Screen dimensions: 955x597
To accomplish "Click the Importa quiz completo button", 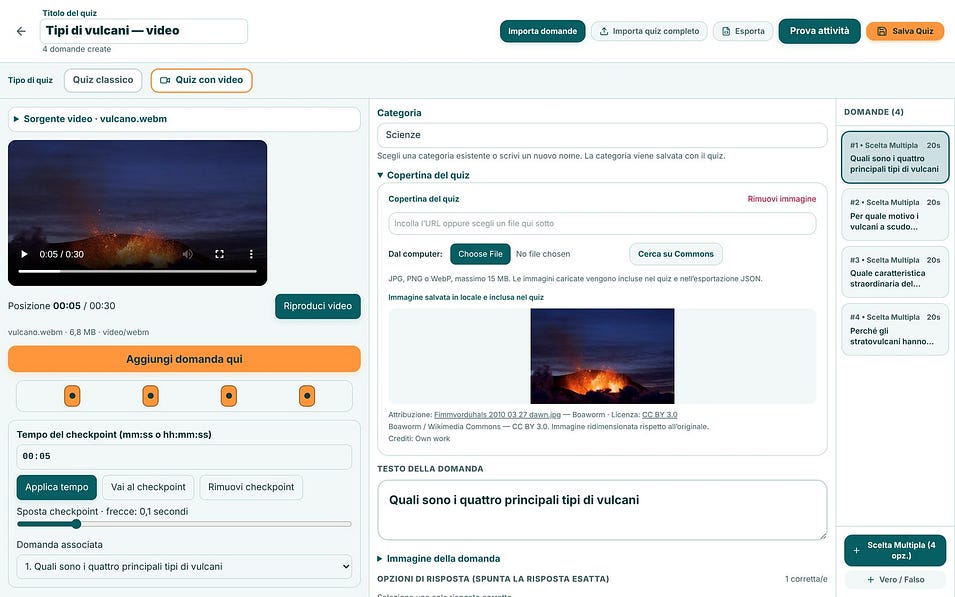I will coord(649,31).
